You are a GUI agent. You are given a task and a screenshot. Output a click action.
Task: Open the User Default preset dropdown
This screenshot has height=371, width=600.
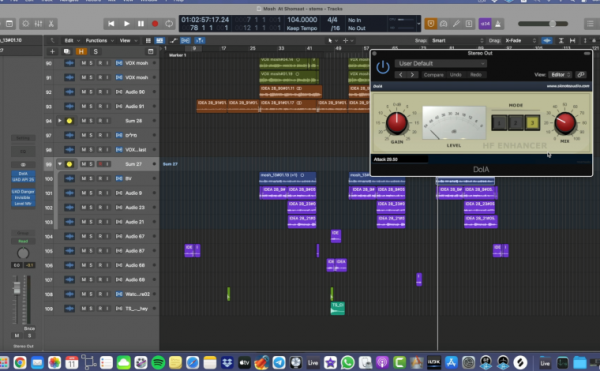click(x=441, y=63)
